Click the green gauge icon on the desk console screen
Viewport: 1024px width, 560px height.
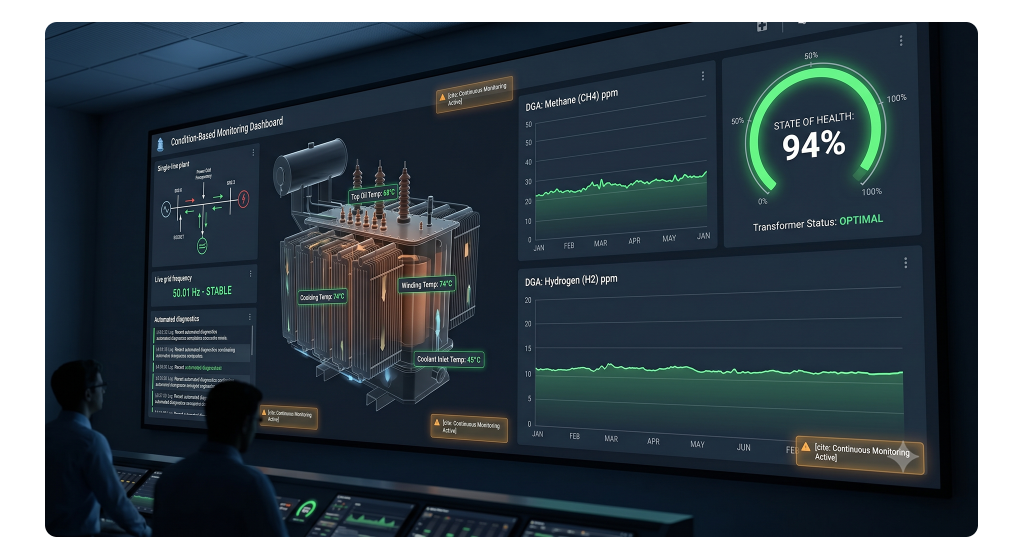click(306, 508)
